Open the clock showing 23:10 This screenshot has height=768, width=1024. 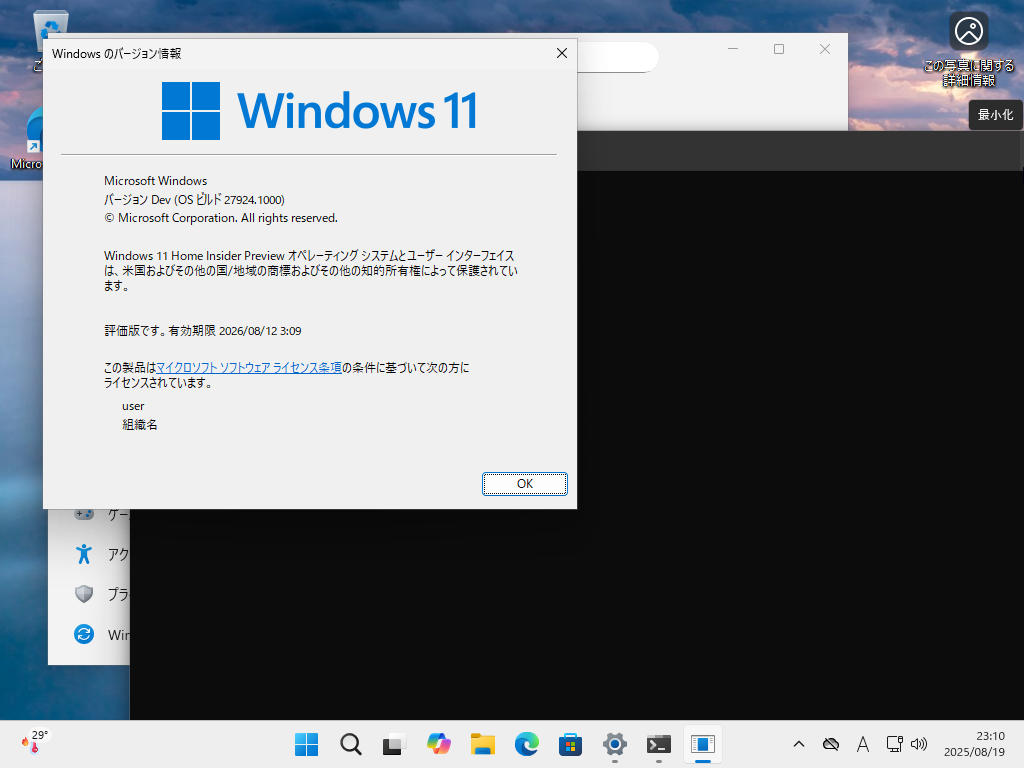coord(974,744)
